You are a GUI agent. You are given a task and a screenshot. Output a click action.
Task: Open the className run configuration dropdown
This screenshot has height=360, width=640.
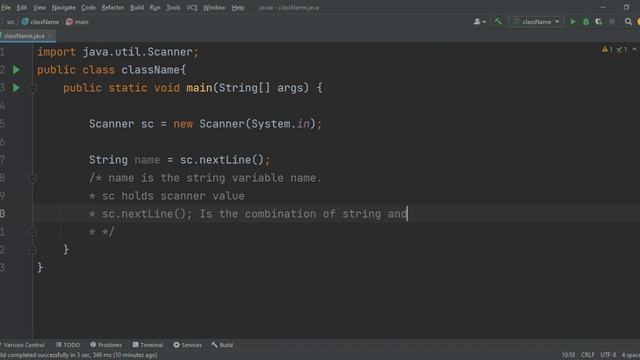536,22
